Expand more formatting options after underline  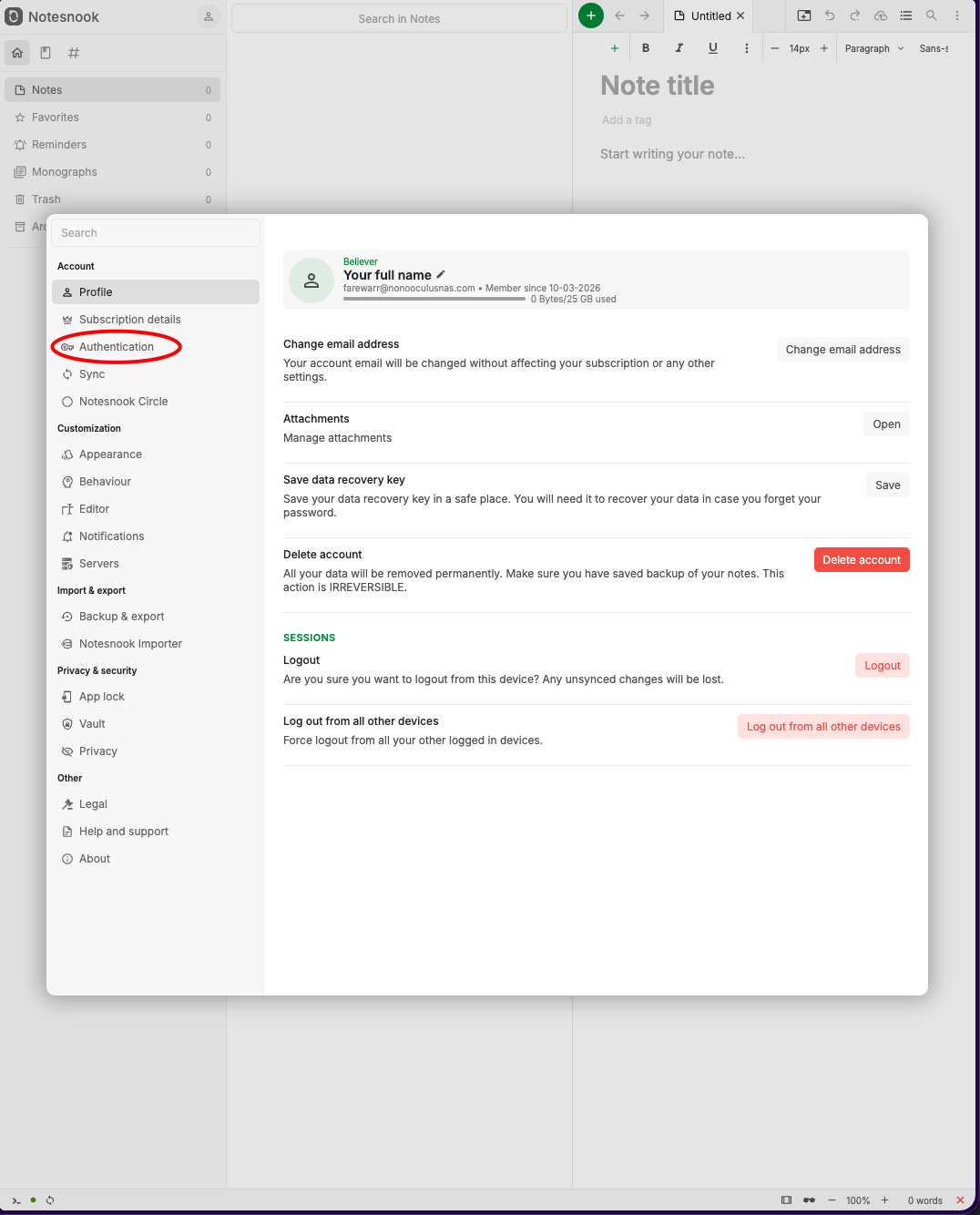click(747, 48)
